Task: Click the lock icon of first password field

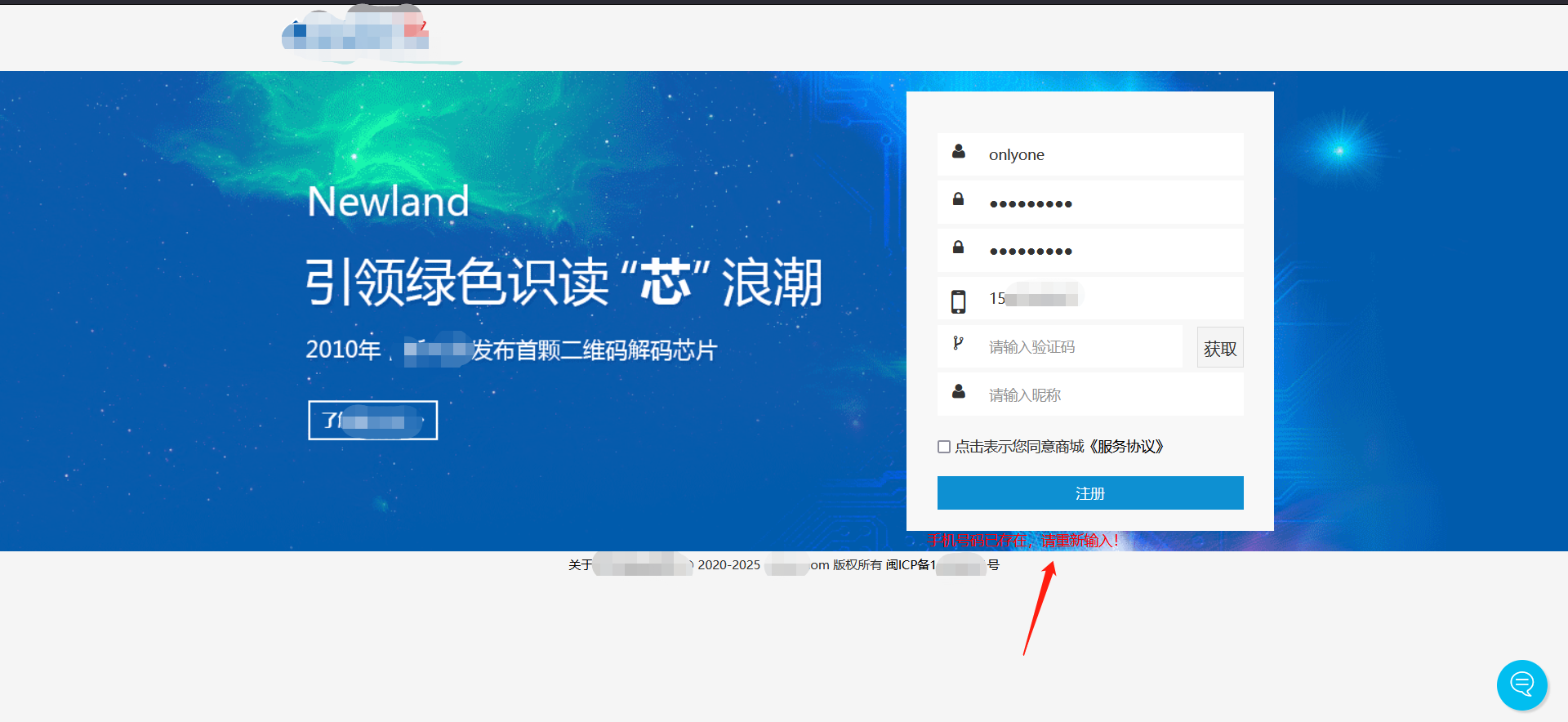Action: click(x=959, y=199)
